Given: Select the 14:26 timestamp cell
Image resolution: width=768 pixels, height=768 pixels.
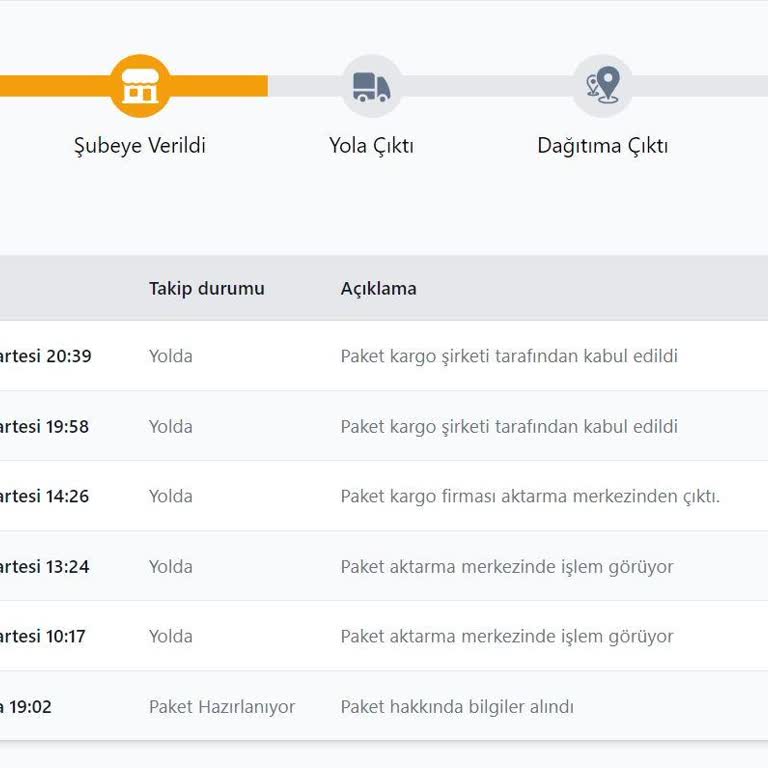Looking at the screenshot, I should coord(45,496).
